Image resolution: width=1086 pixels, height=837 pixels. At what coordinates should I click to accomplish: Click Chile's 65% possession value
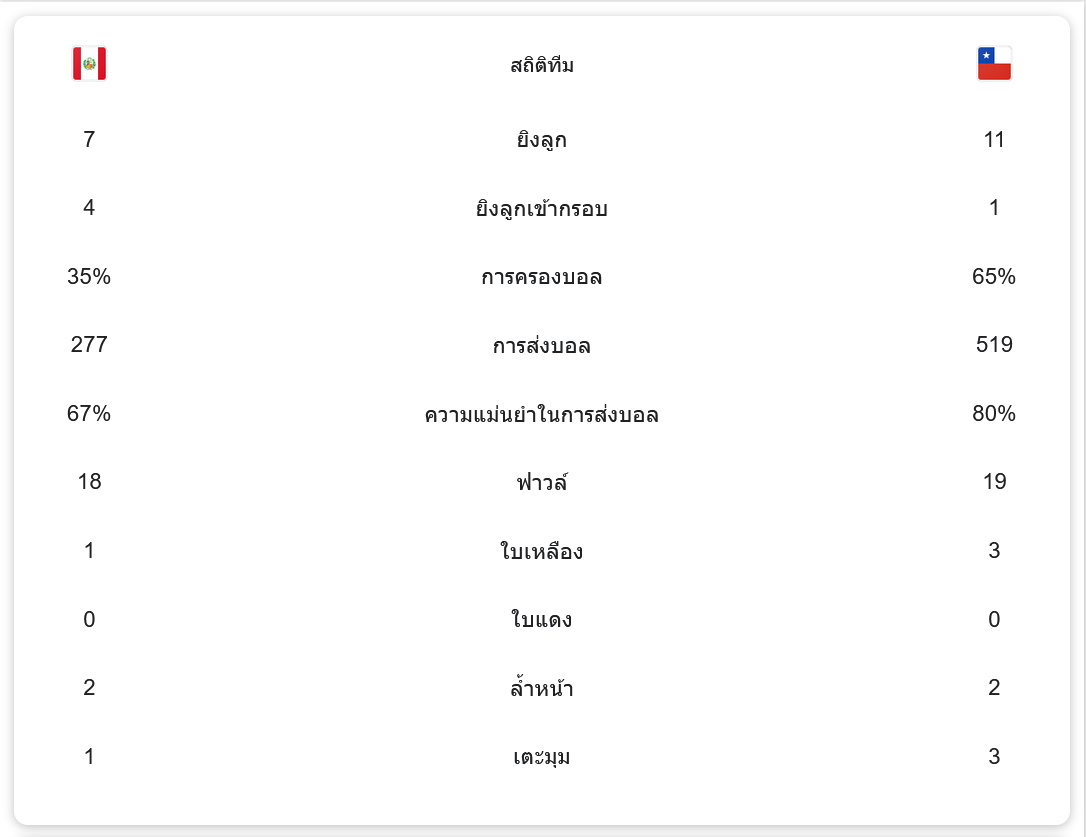click(994, 277)
